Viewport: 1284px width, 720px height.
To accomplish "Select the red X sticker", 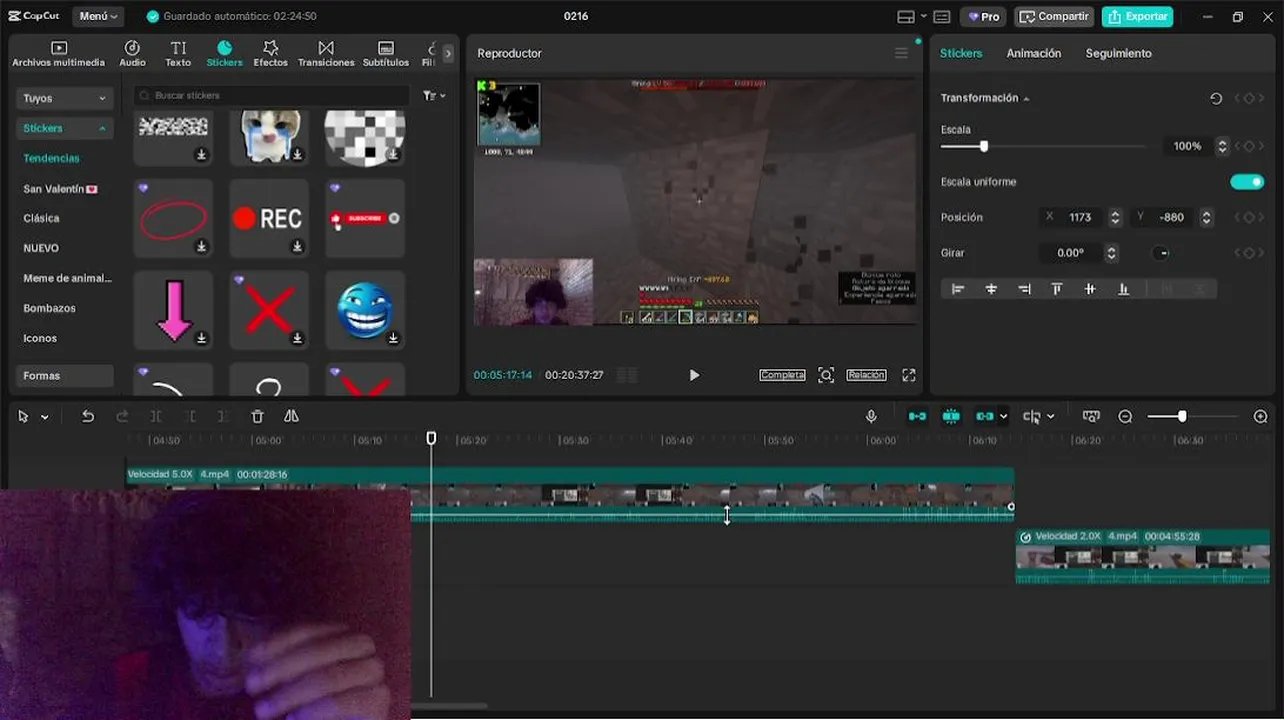I will point(269,310).
